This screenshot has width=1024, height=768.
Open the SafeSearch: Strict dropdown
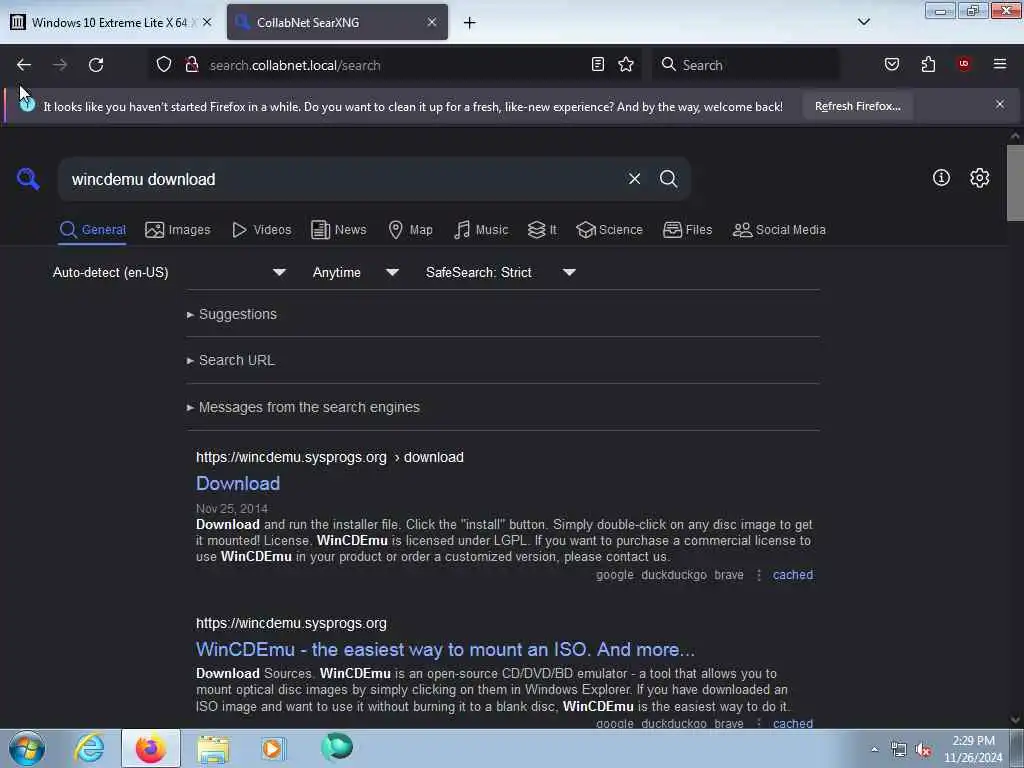(x=500, y=272)
